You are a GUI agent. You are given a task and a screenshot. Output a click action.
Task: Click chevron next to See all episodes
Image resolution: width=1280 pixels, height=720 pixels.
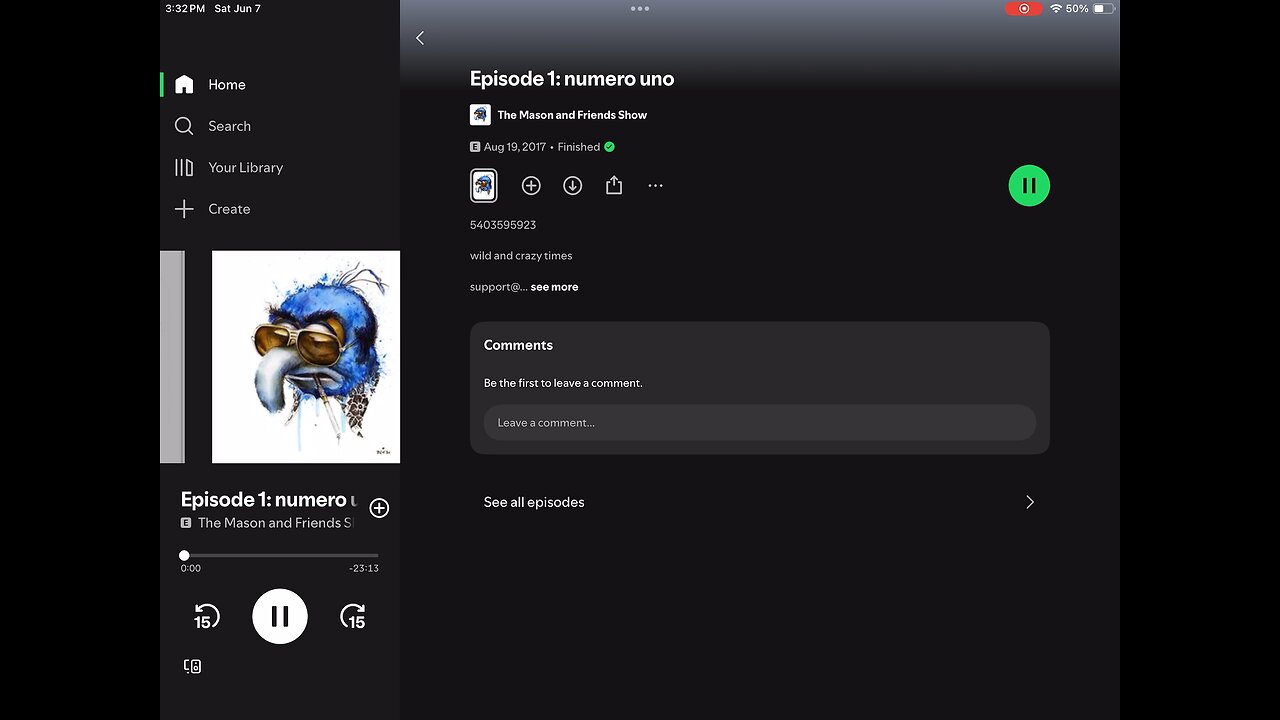pos(1030,502)
